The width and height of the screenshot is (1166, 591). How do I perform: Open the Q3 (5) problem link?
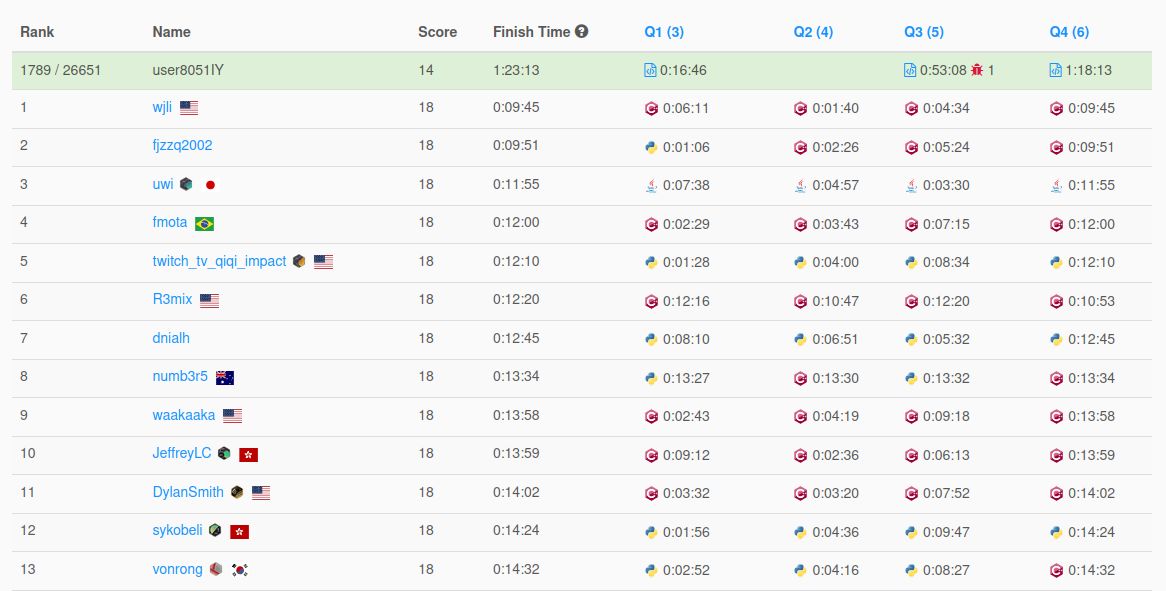click(924, 32)
